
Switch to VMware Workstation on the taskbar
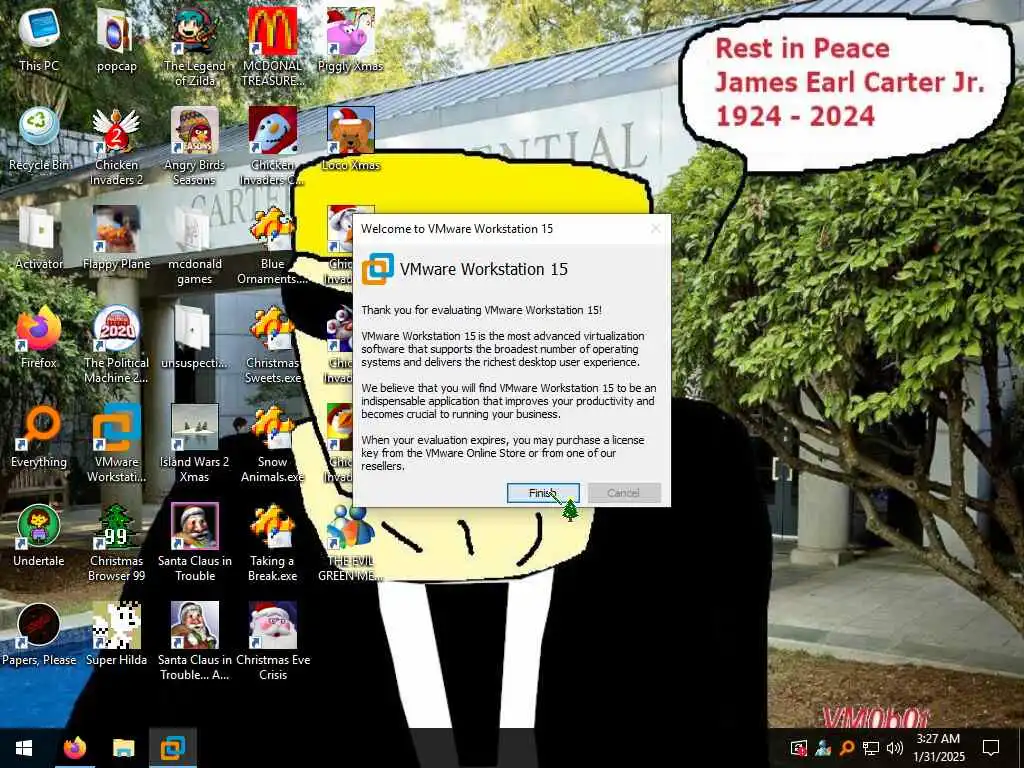[173, 748]
